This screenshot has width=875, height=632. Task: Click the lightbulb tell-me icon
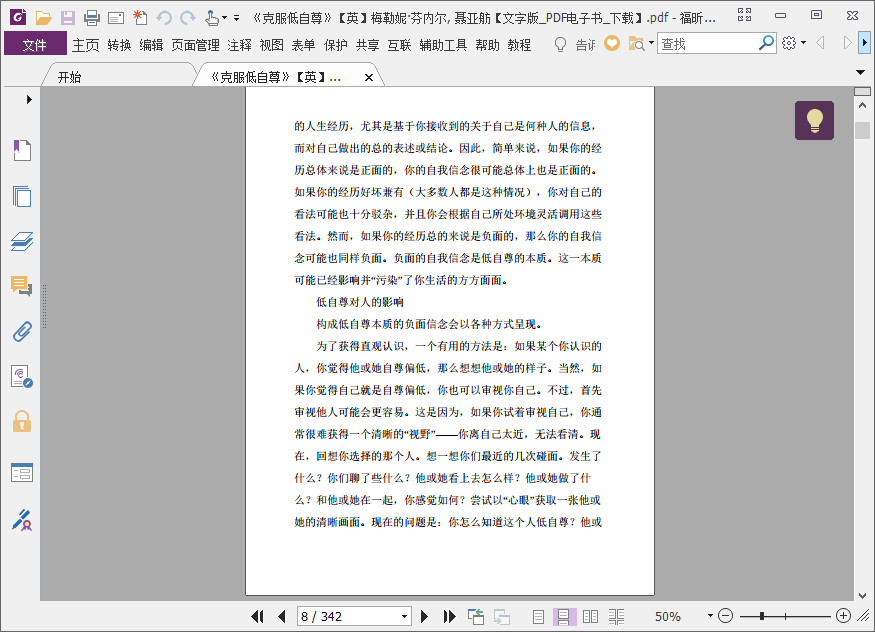(x=560, y=44)
